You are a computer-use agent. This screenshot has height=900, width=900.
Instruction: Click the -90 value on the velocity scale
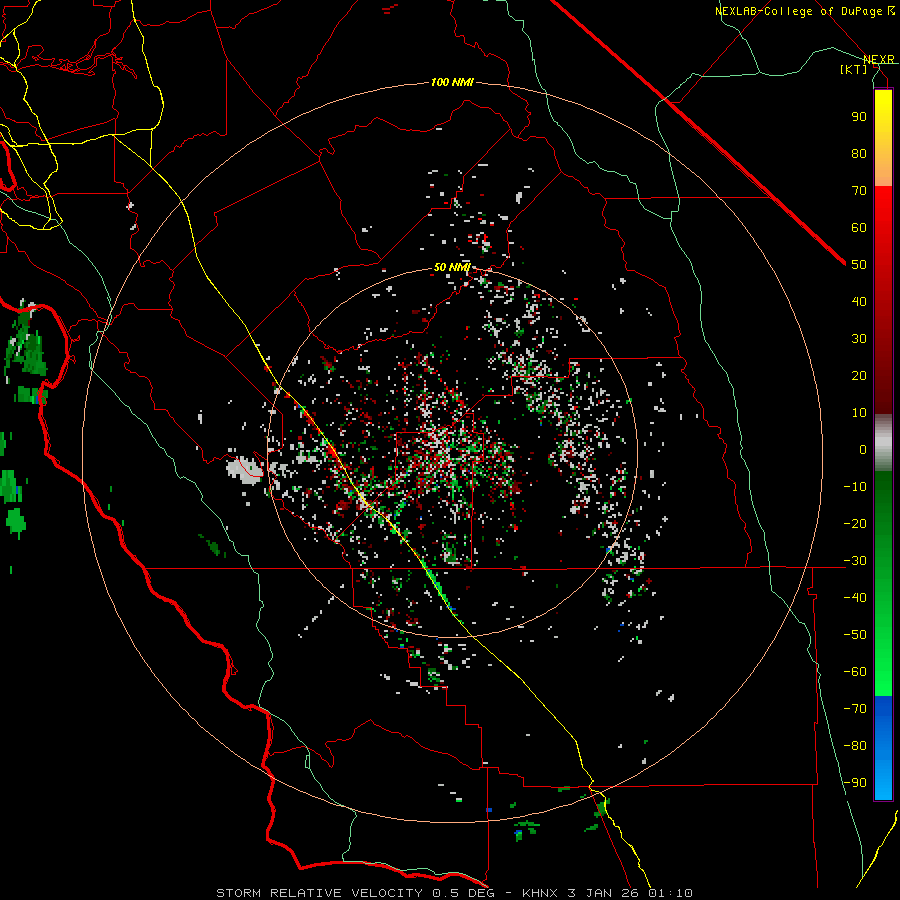(855, 783)
